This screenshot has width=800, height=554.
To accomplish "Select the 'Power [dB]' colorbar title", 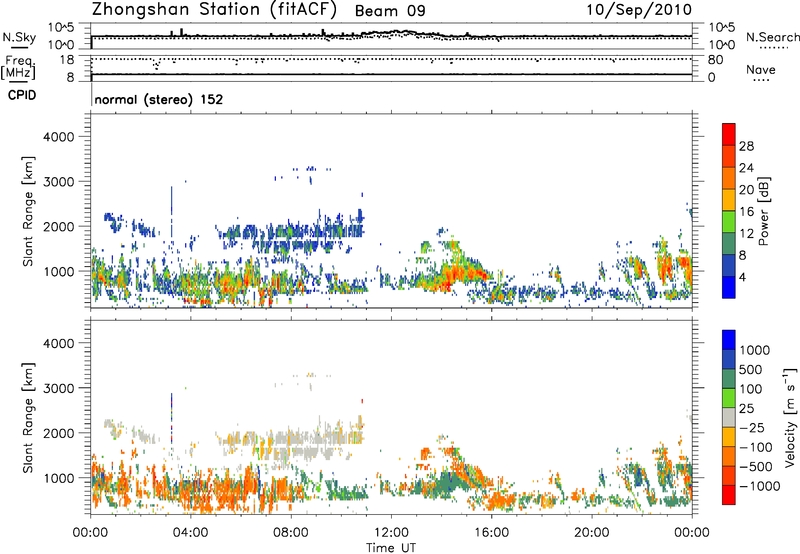I will pos(764,211).
